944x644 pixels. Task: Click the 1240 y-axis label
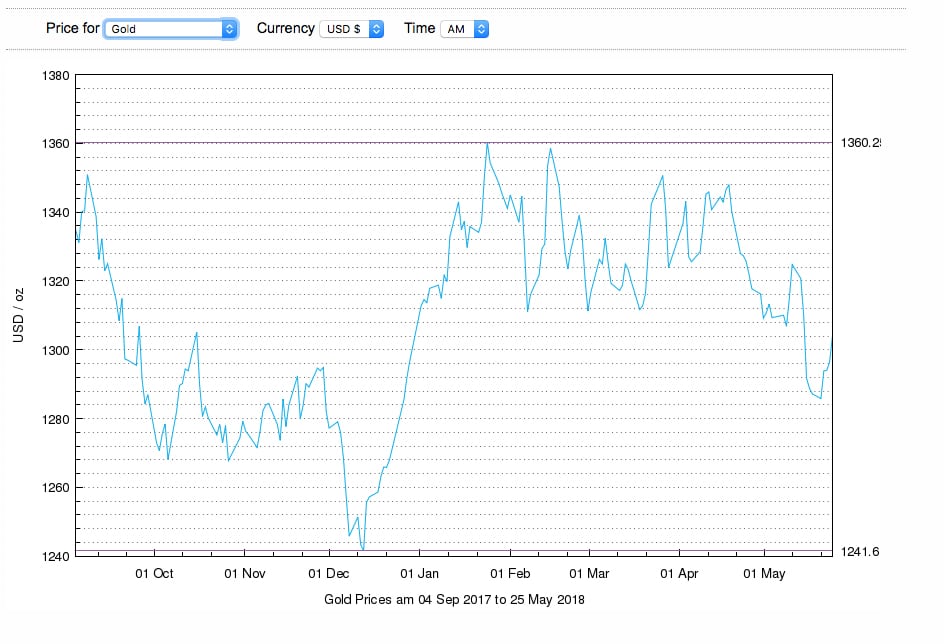tap(55, 557)
